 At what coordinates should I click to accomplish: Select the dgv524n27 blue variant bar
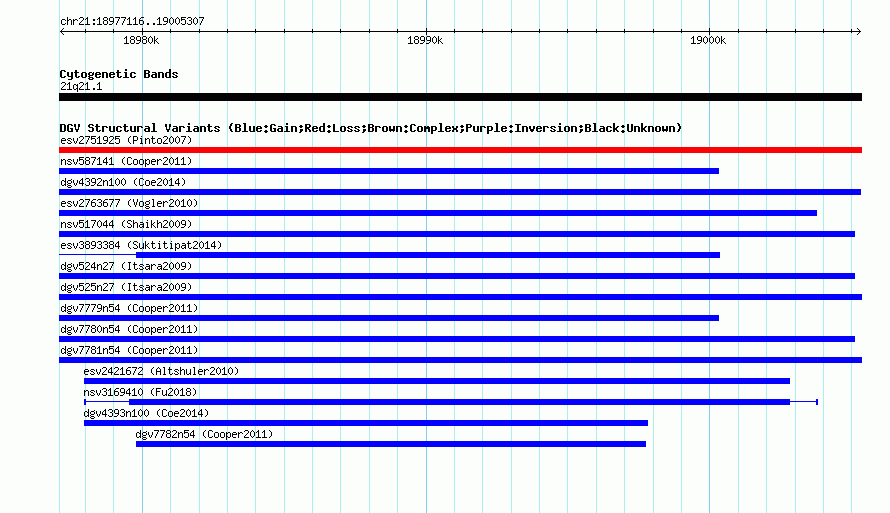pyautogui.click(x=457, y=276)
